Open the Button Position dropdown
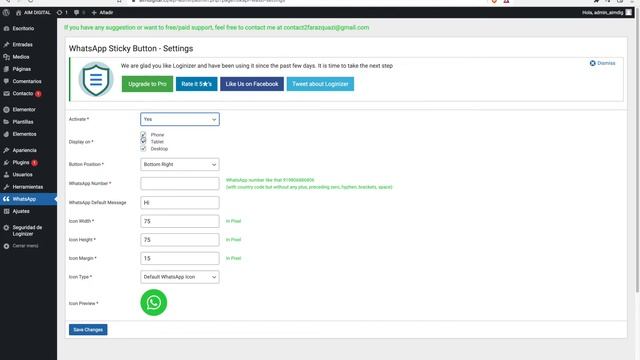The height and width of the screenshot is (360, 640). coord(180,164)
